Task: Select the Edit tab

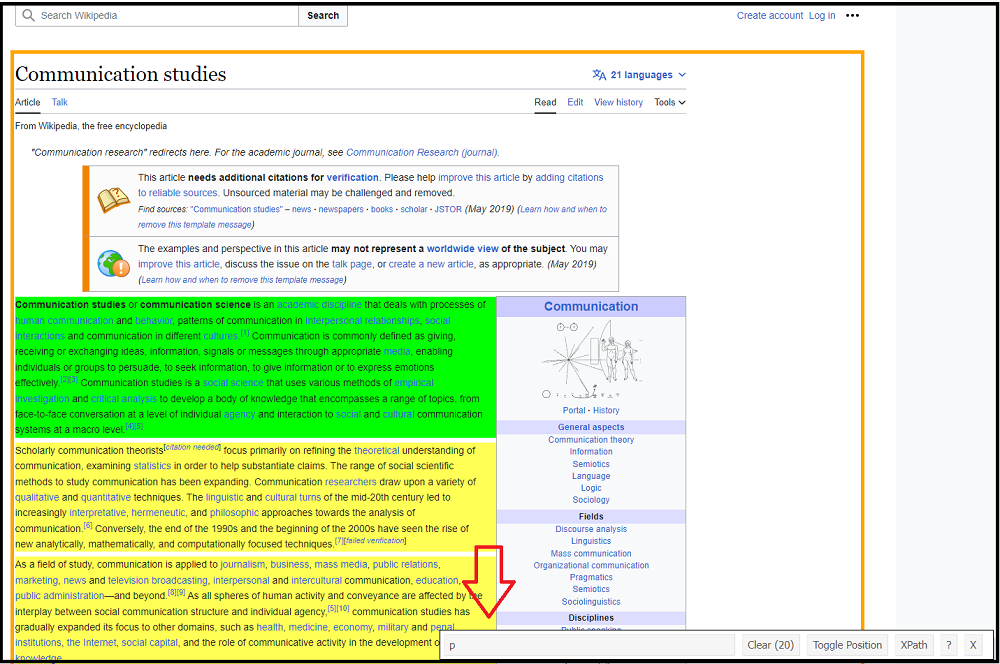Action: 575,102
